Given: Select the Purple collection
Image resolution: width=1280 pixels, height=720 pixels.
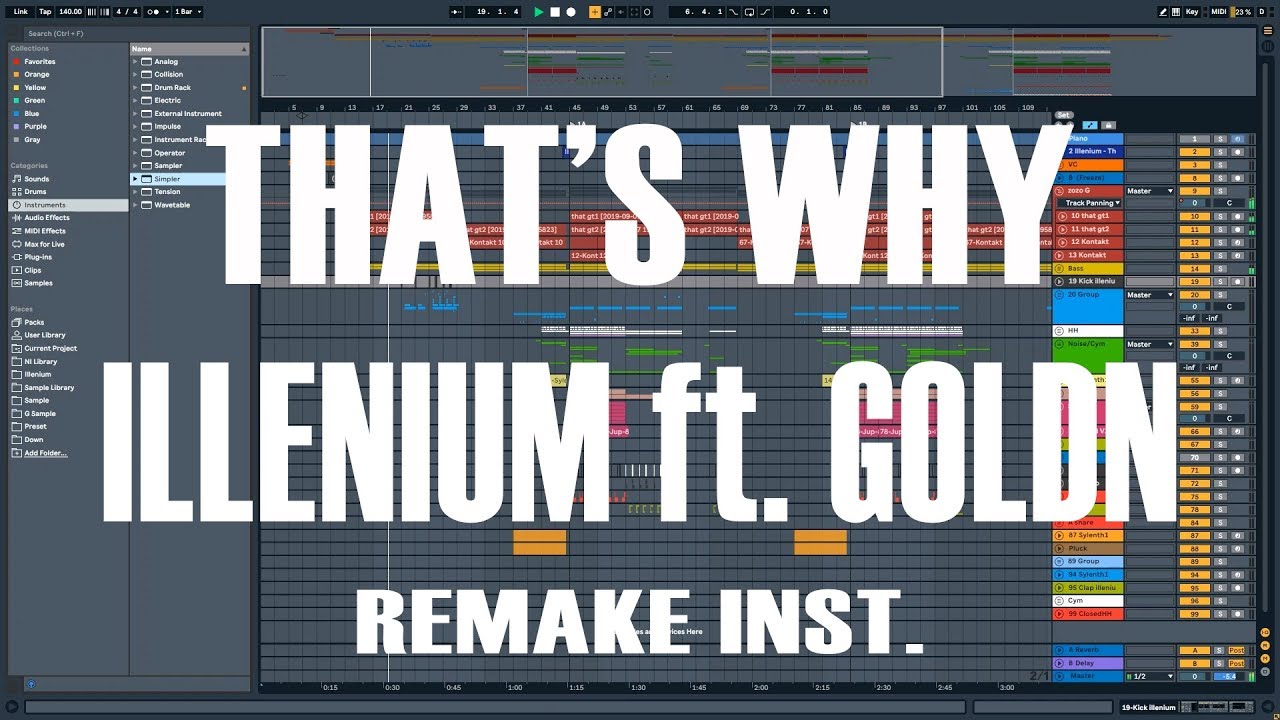Looking at the screenshot, I should pyautogui.click(x=35, y=126).
